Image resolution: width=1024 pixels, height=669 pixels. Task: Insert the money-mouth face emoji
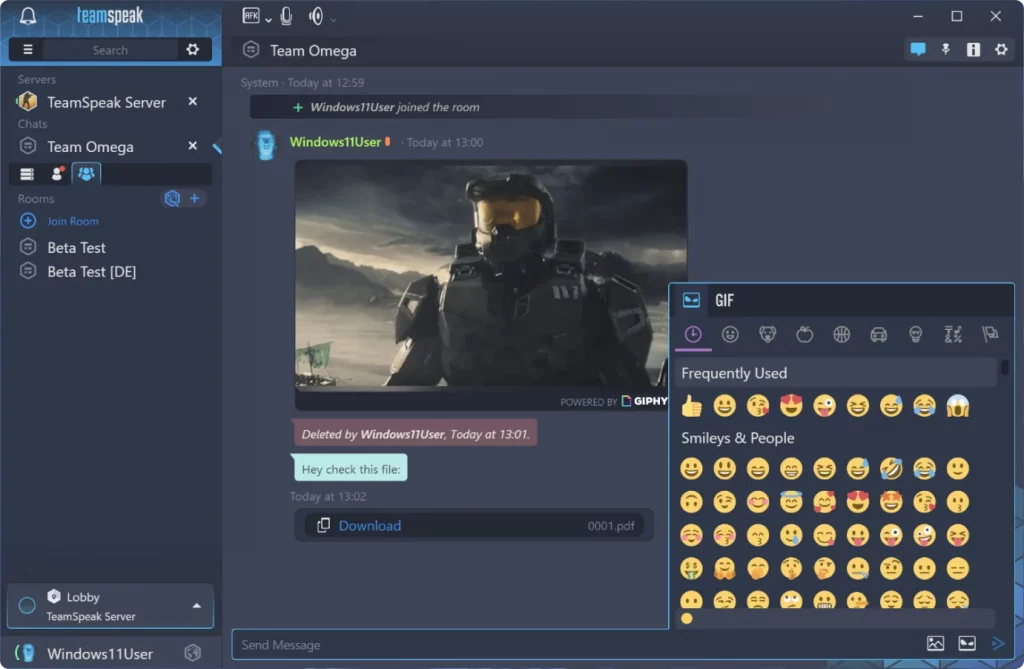pos(691,568)
